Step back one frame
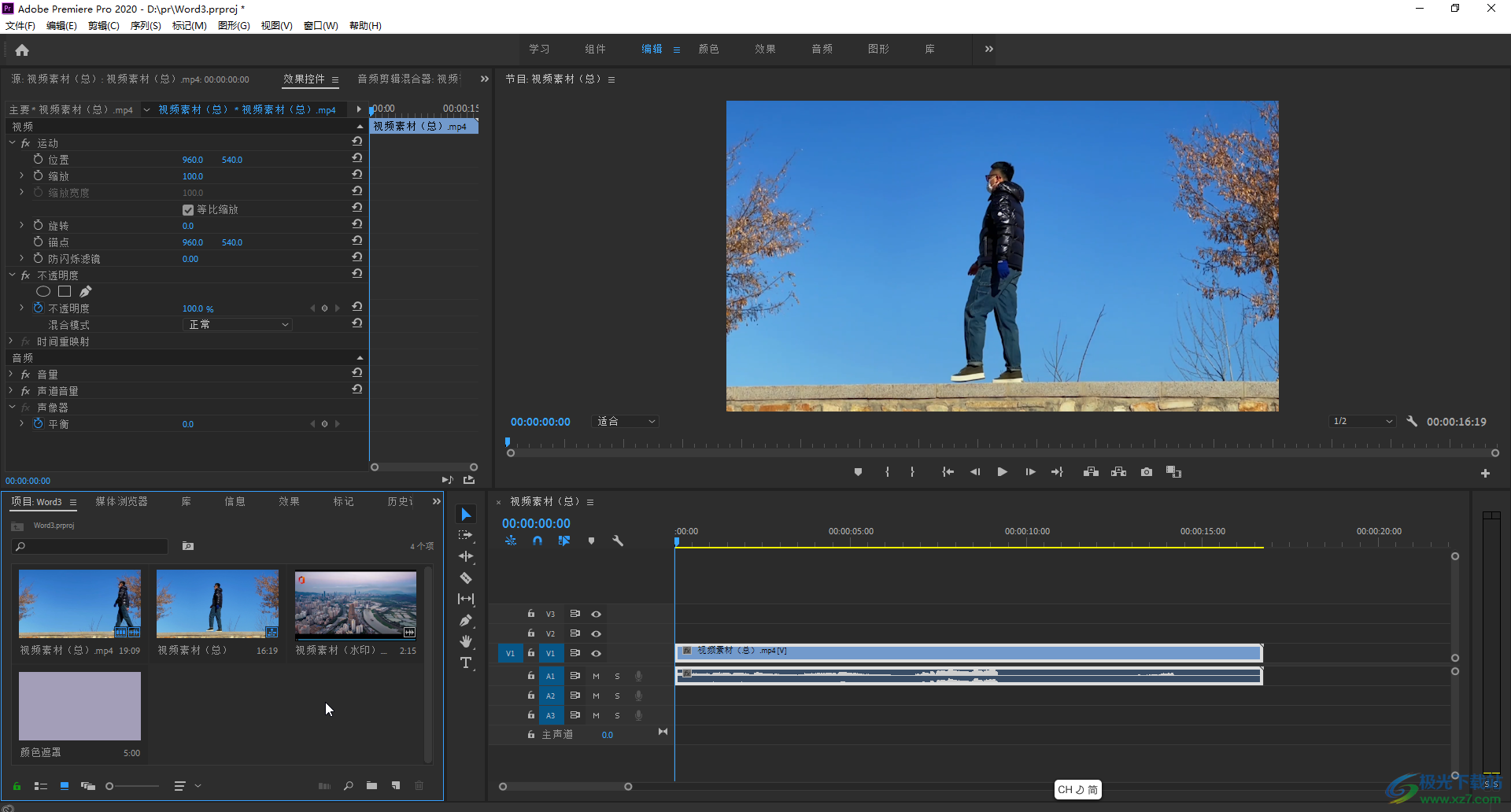Screen dimensions: 1511x812 point(975,472)
